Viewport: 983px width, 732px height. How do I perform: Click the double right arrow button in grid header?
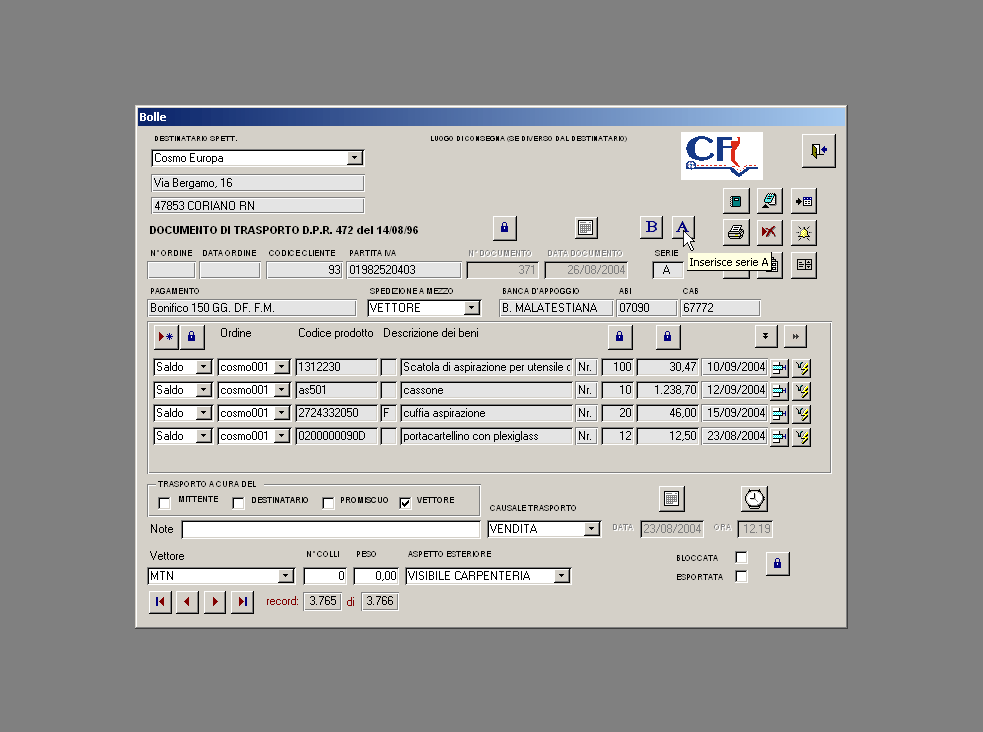795,336
